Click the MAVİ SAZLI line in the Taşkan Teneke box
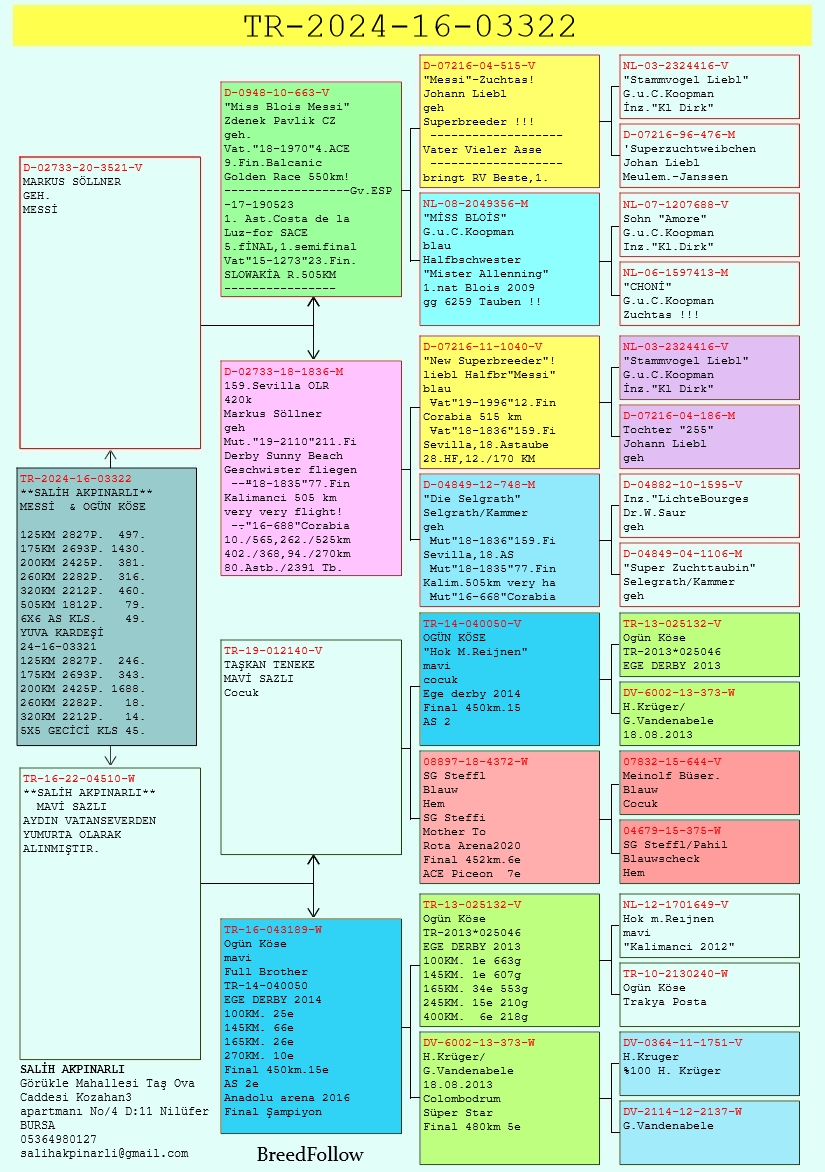 (259, 679)
